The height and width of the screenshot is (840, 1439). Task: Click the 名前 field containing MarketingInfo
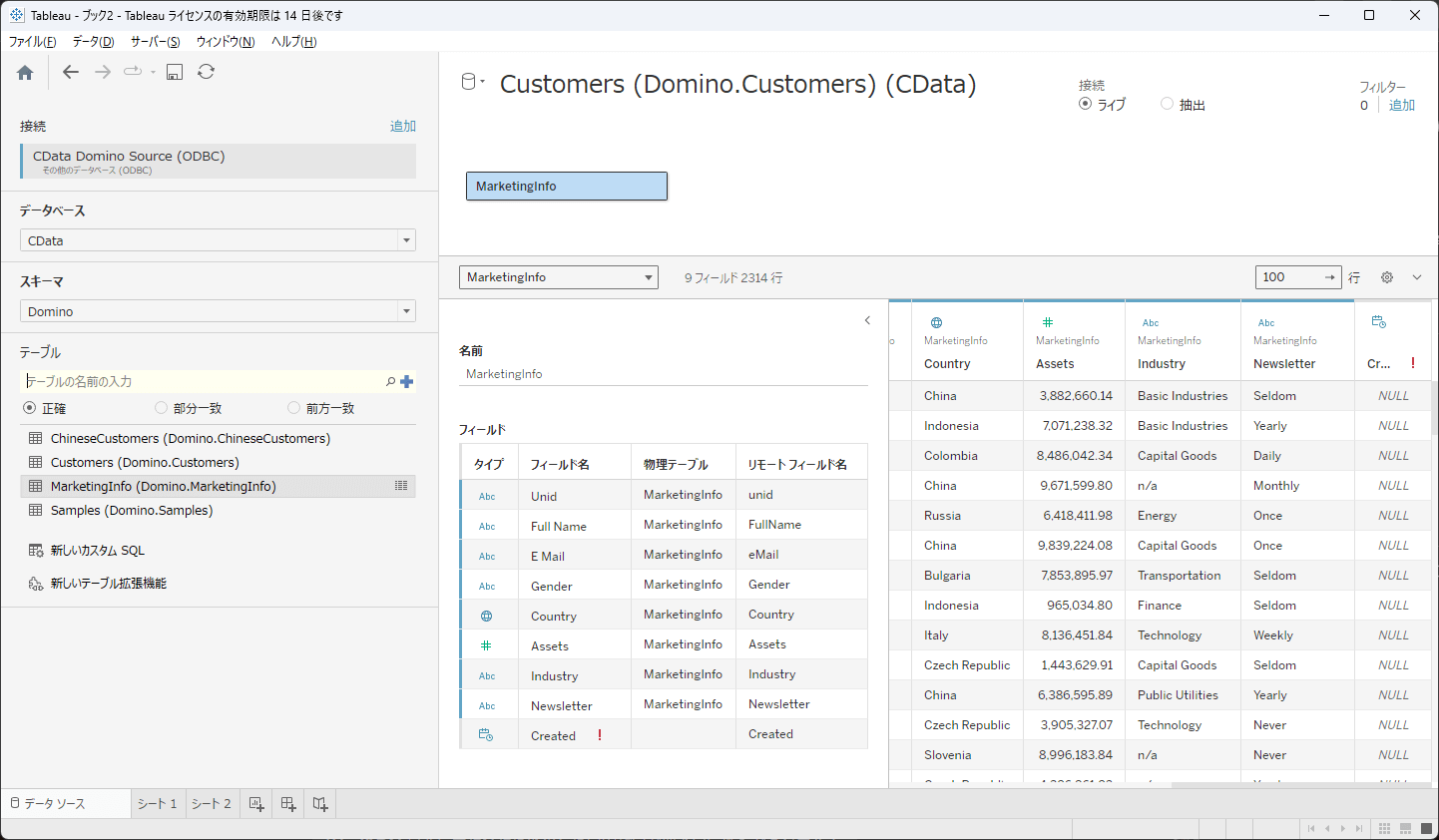[x=663, y=374]
